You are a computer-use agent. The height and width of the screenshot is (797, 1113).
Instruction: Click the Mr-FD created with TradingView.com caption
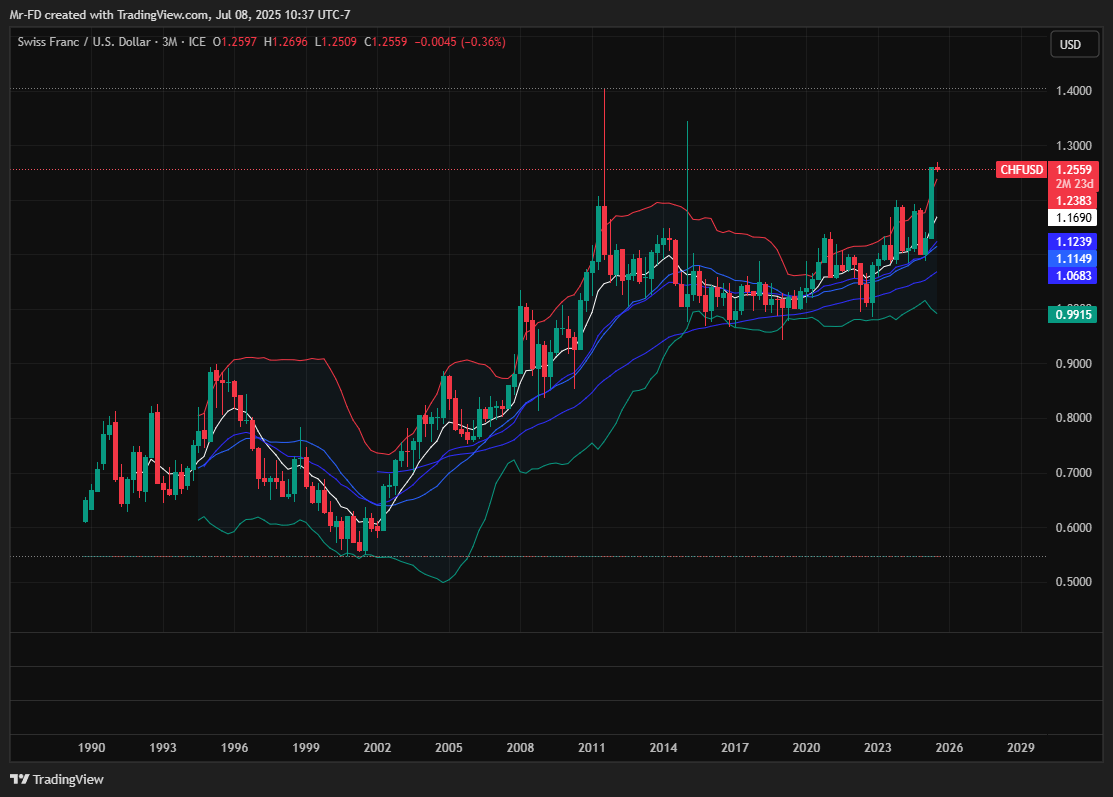click(180, 15)
